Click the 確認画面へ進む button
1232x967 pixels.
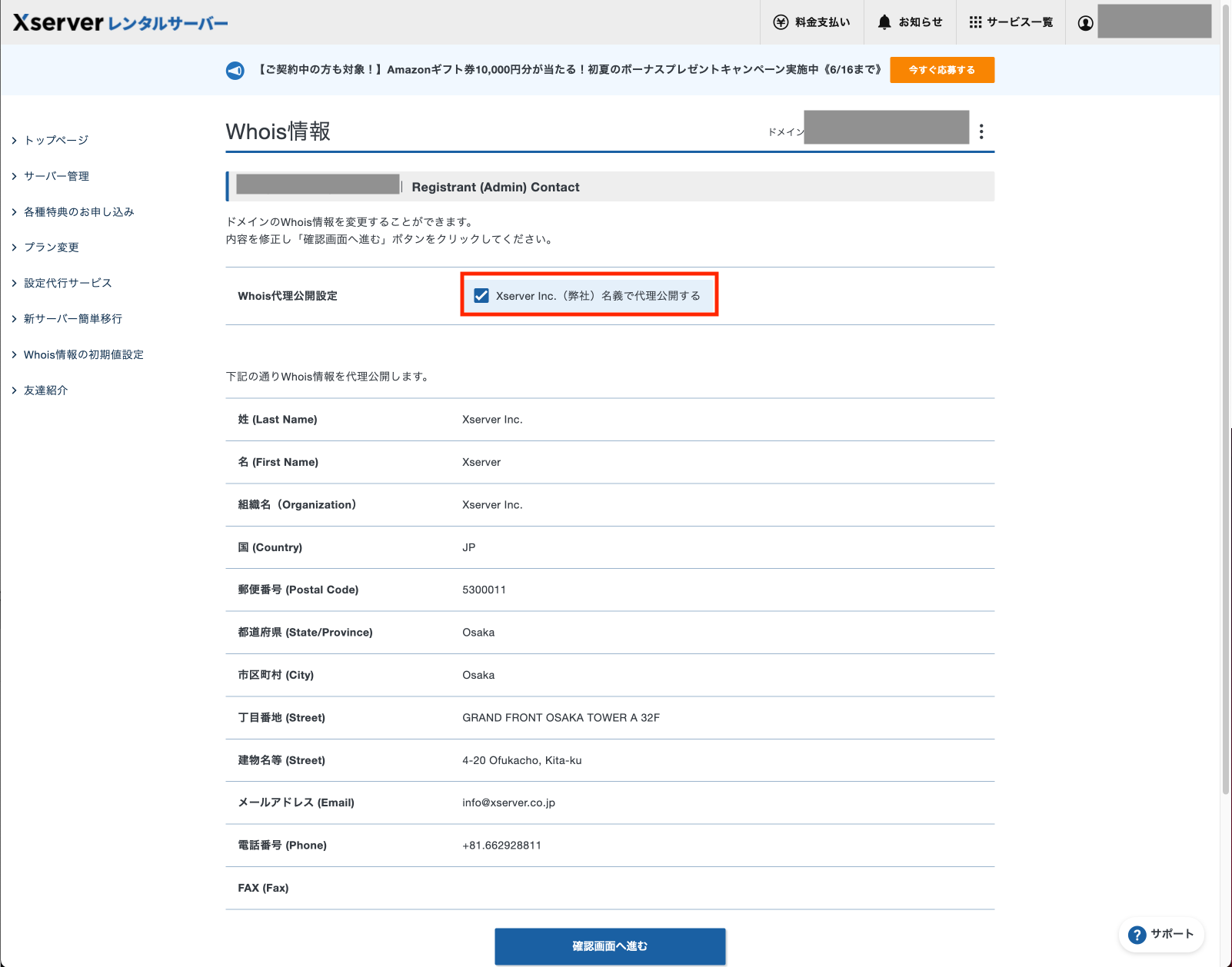pos(609,946)
